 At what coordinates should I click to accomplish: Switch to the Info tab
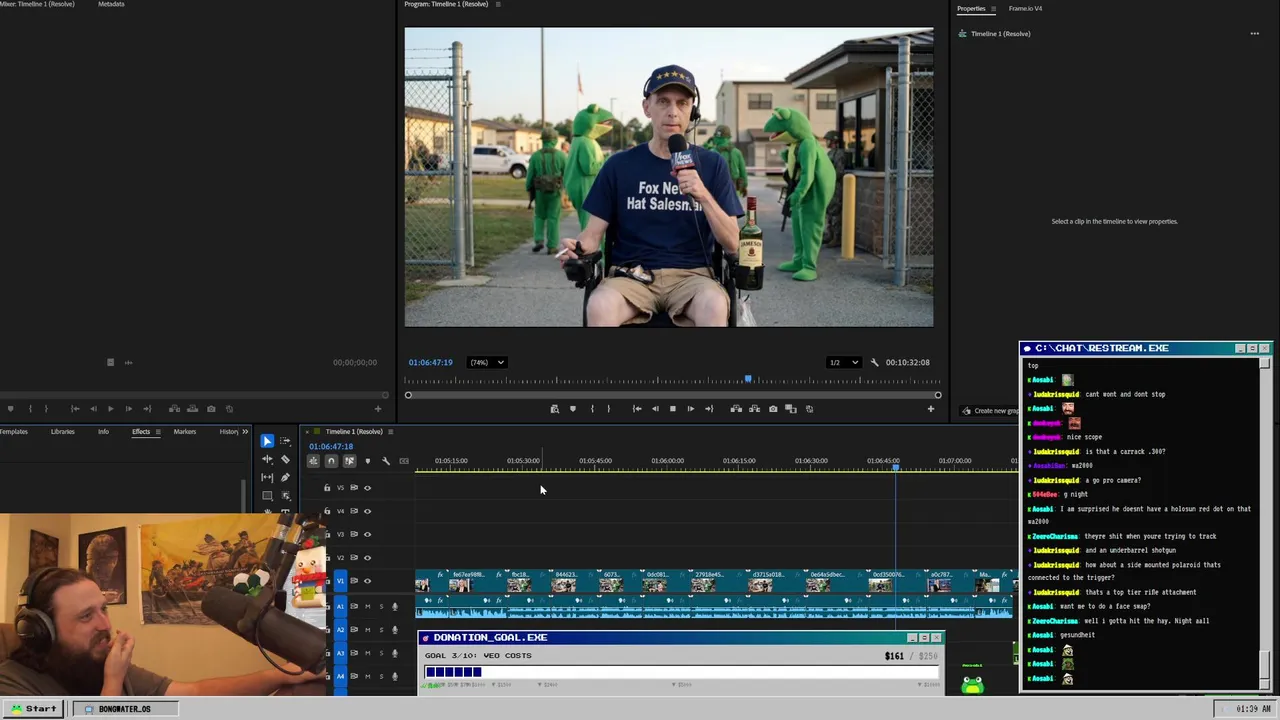[103, 432]
